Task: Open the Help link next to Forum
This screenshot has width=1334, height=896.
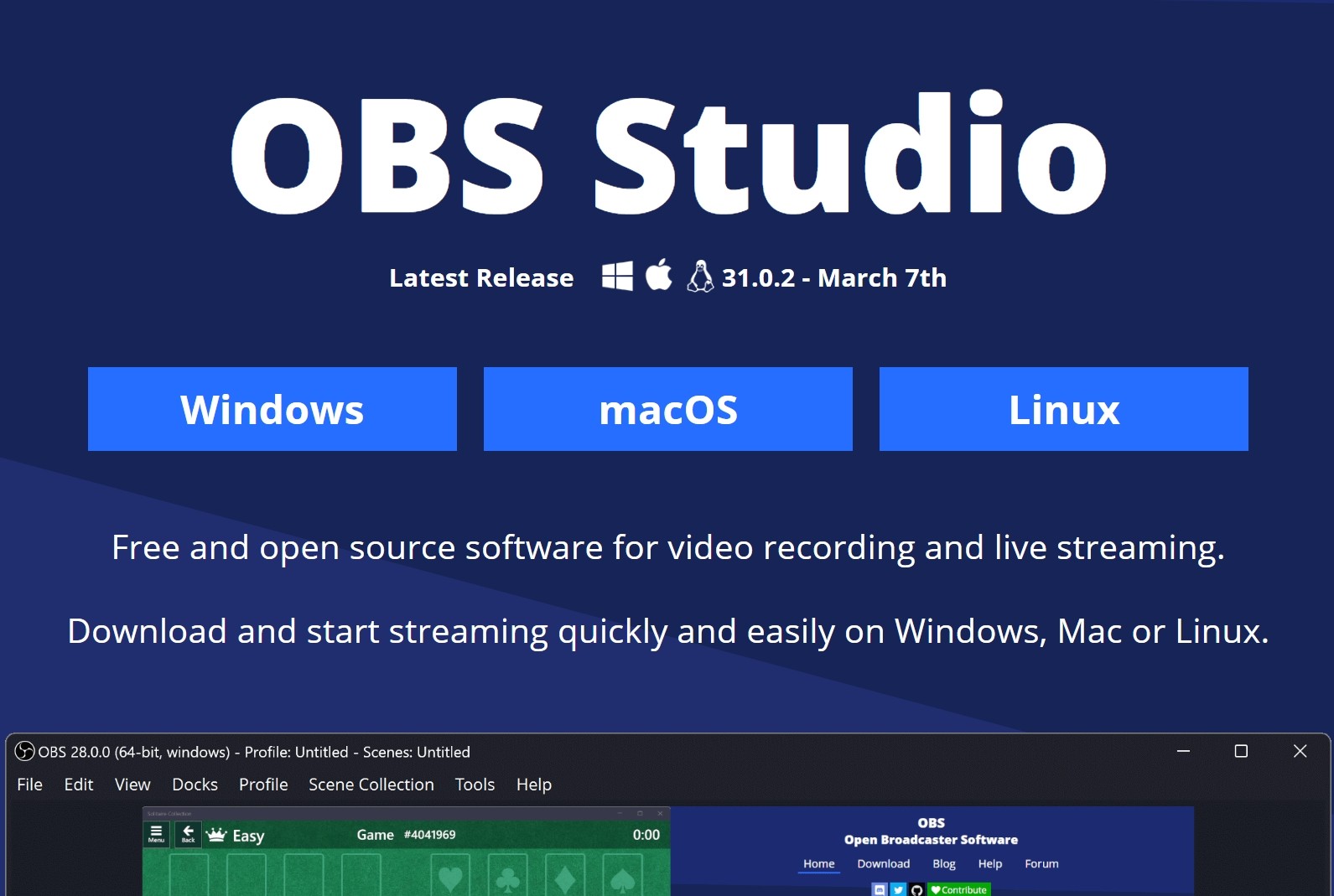Action: (990, 864)
